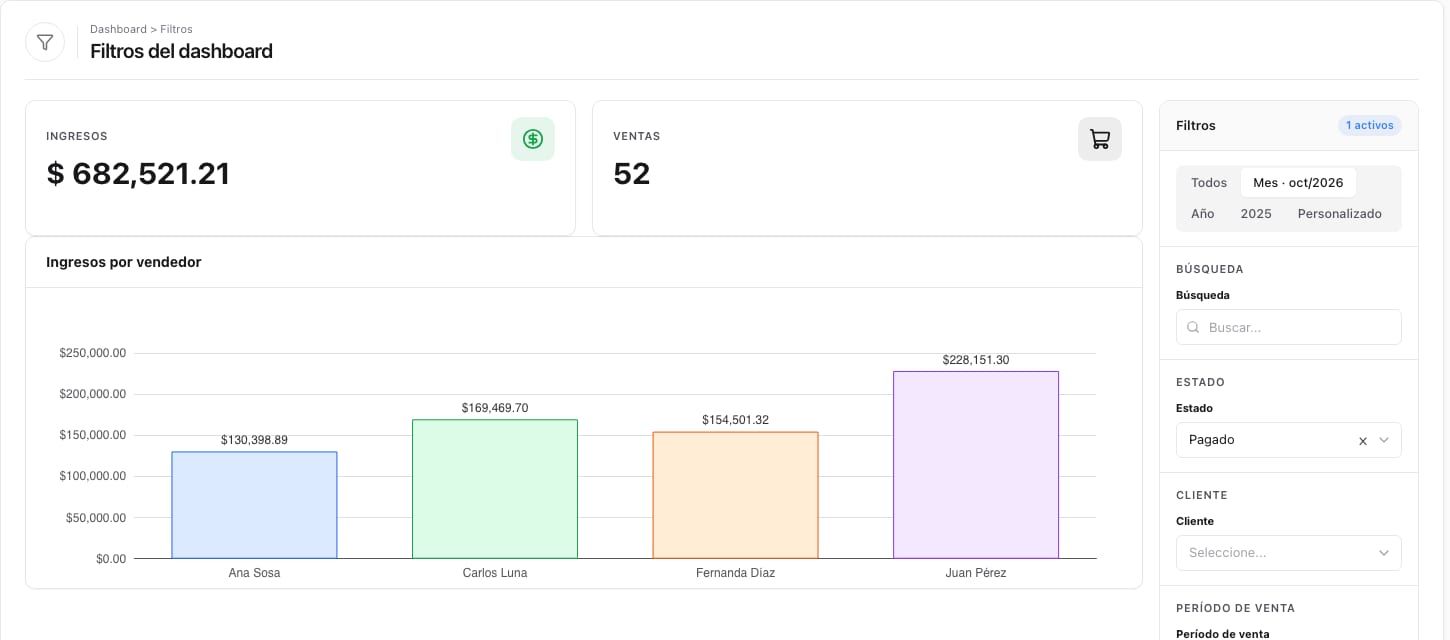Click the magnifier icon in search box
This screenshot has height=640, width=1450.
(1192, 327)
